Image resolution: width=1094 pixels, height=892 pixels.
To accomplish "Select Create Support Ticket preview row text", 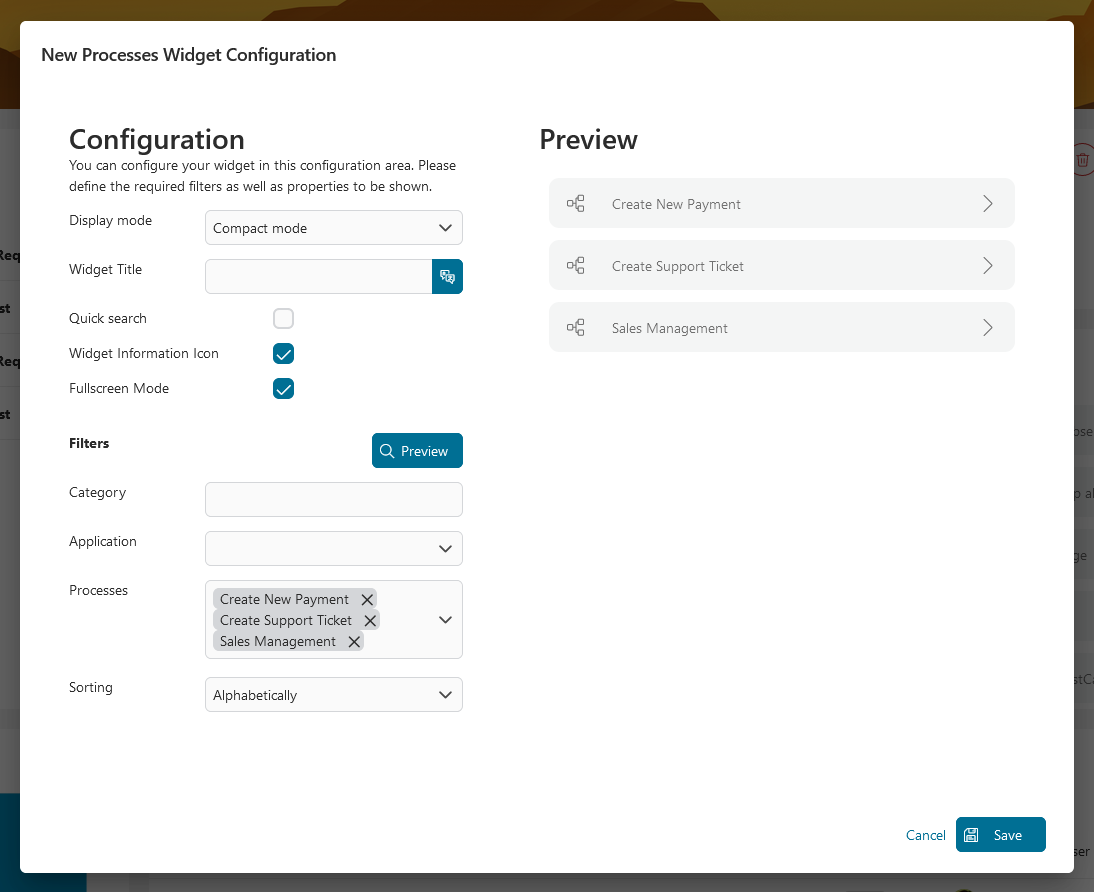I will pyautogui.click(x=677, y=267).
